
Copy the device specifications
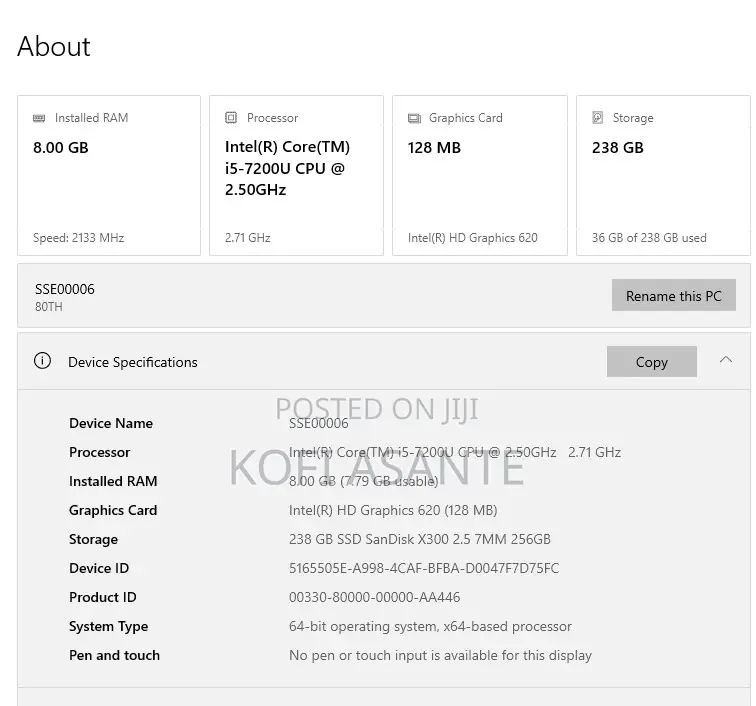point(652,362)
